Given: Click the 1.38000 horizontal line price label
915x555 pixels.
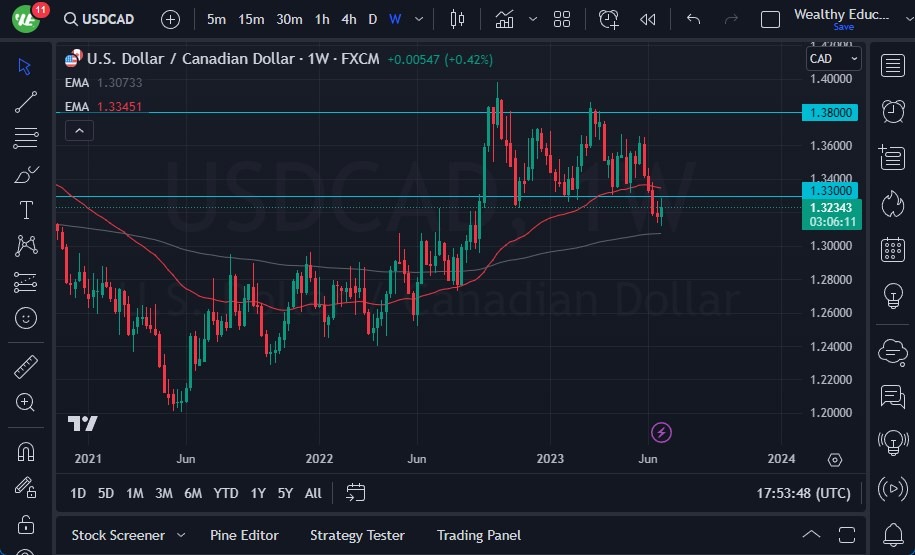Looking at the screenshot, I should 831,113.
